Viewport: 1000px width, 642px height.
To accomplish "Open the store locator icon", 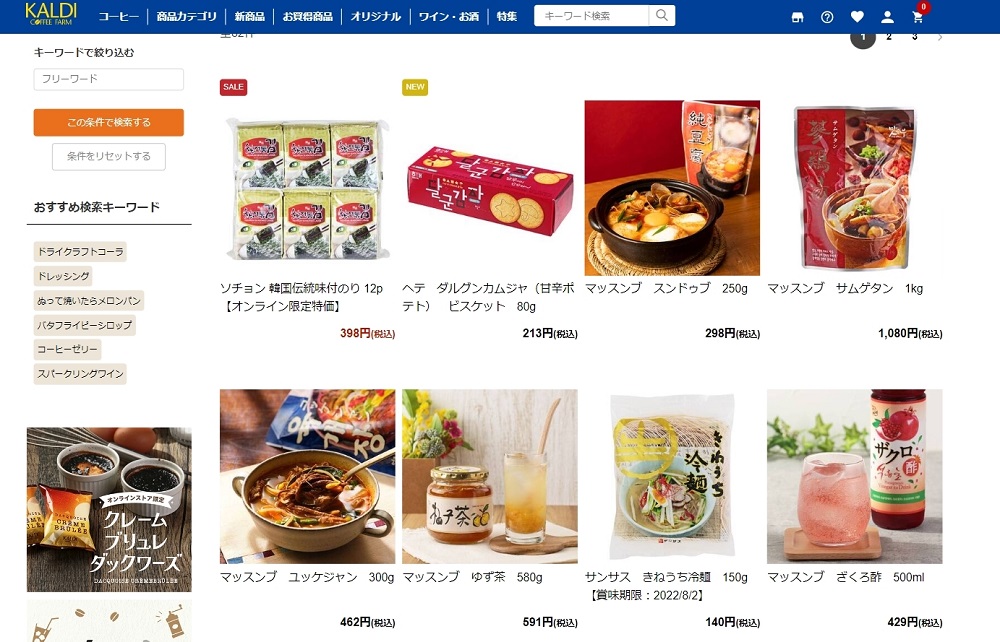I will tap(797, 17).
